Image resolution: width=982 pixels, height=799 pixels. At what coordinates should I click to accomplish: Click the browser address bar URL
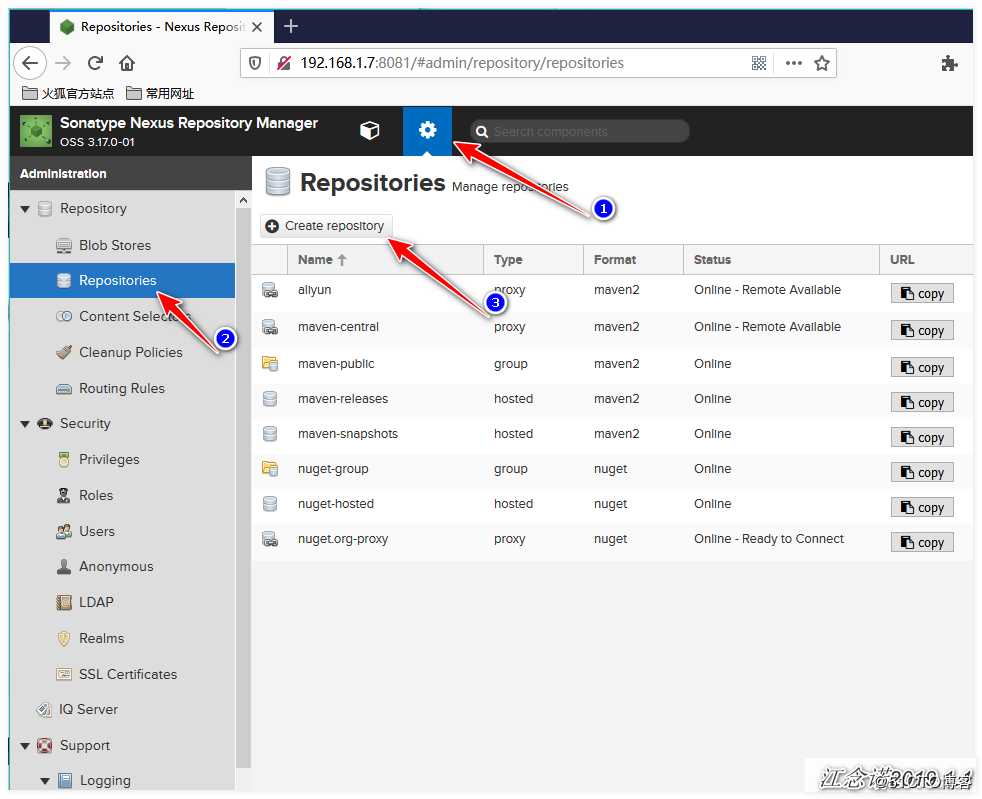[462, 63]
